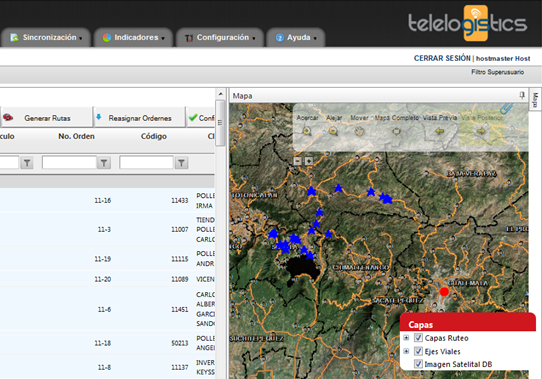
Task: Click the No. Orden filter text field
Action: tap(69, 163)
